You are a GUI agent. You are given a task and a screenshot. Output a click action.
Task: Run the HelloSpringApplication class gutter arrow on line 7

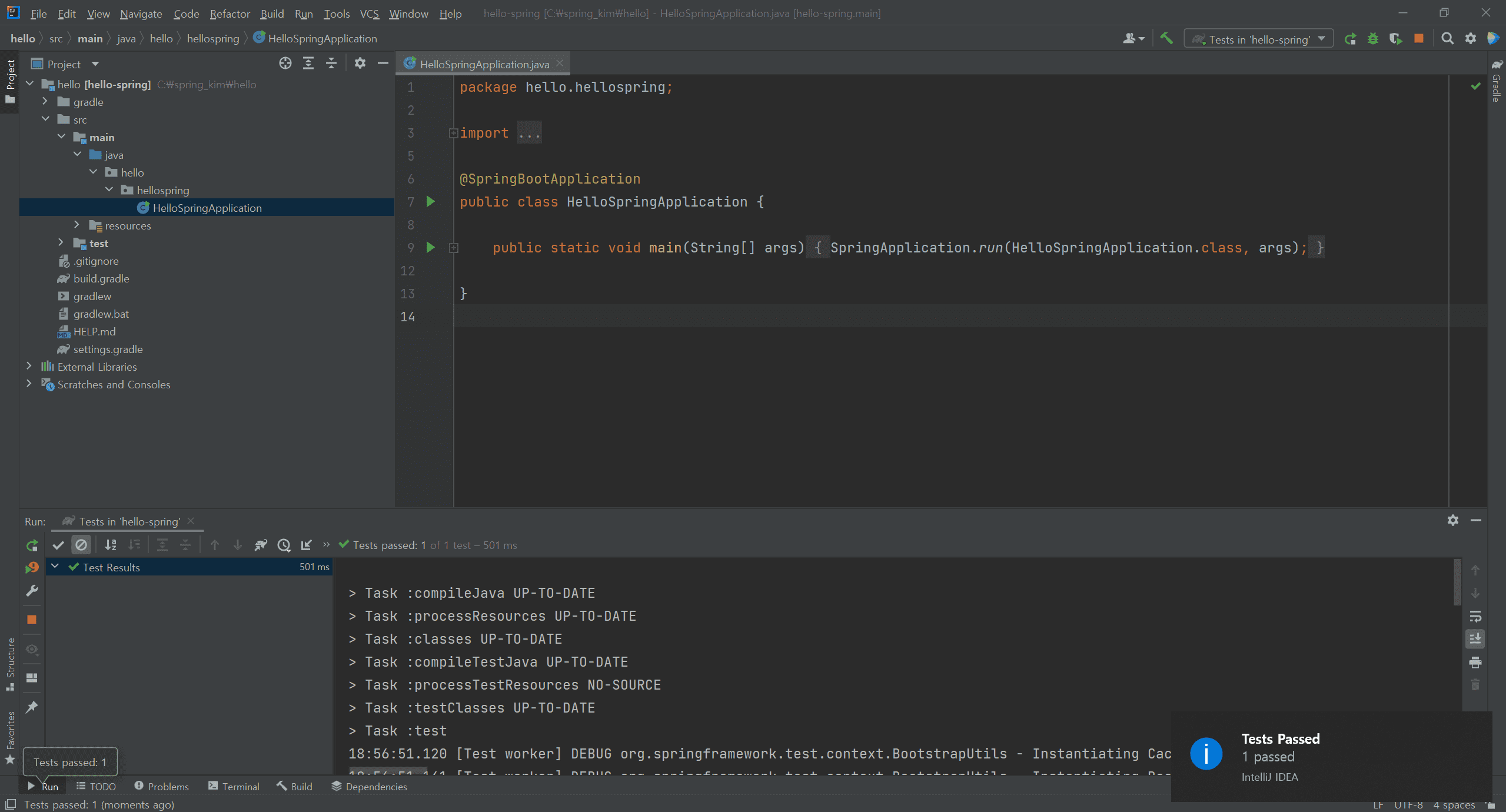coord(431,202)
